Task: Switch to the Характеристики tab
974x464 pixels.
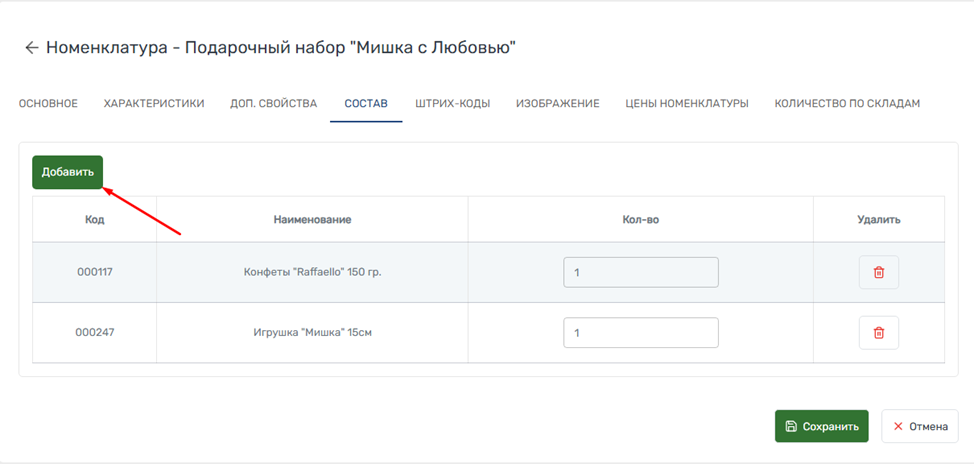Action: (154, 104)
